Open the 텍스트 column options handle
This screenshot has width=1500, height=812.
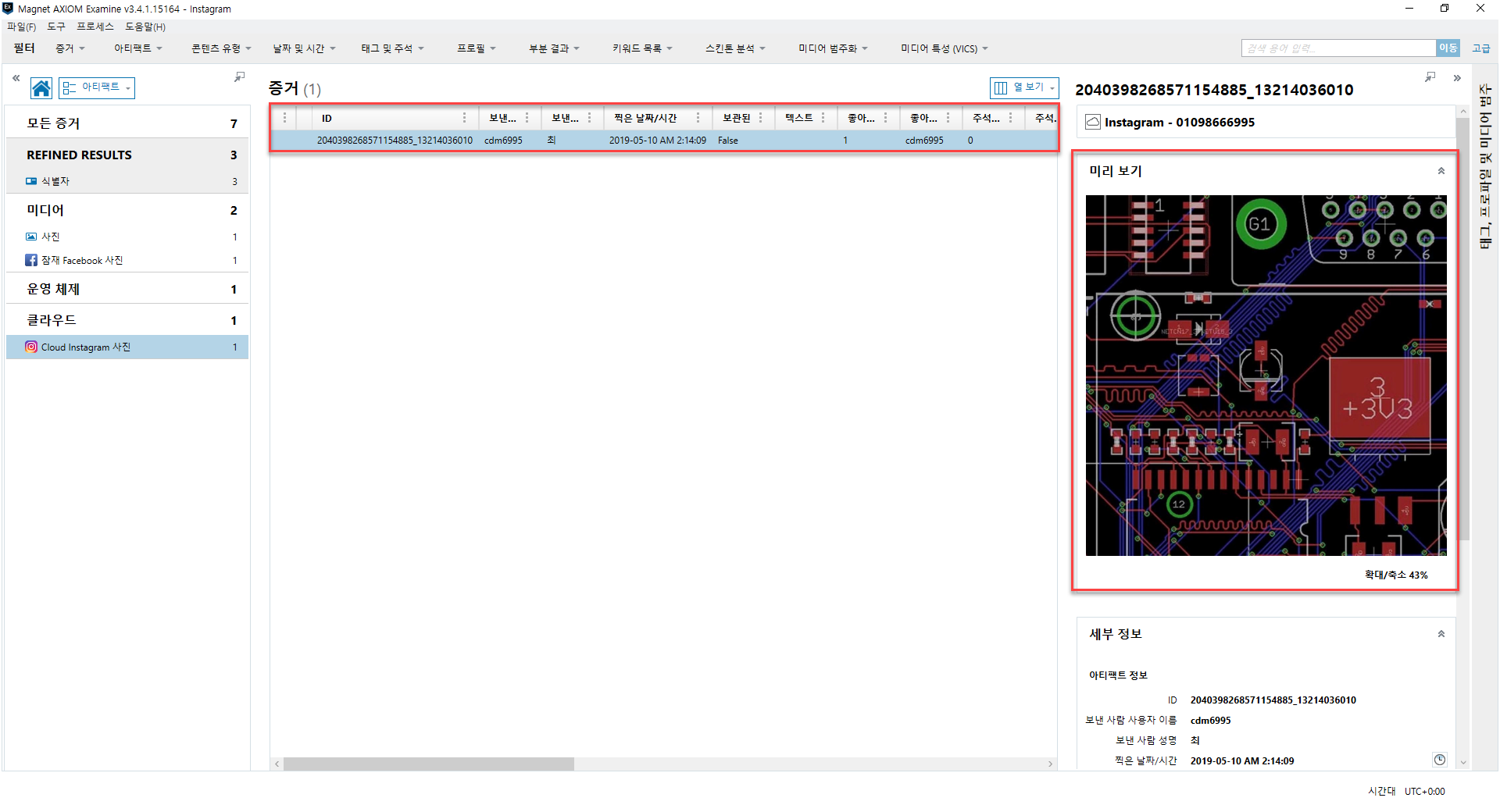coord(823,118)
